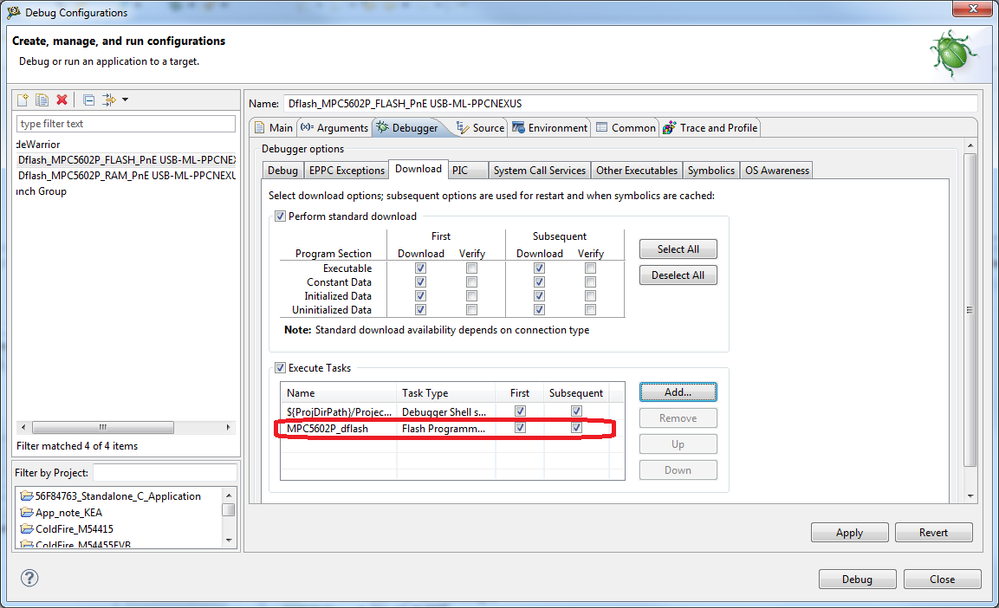Image resolution: width=999 pixels, height=608 pixels.
Task: Click the project list scroll down arrow
Action: [229, 540]
